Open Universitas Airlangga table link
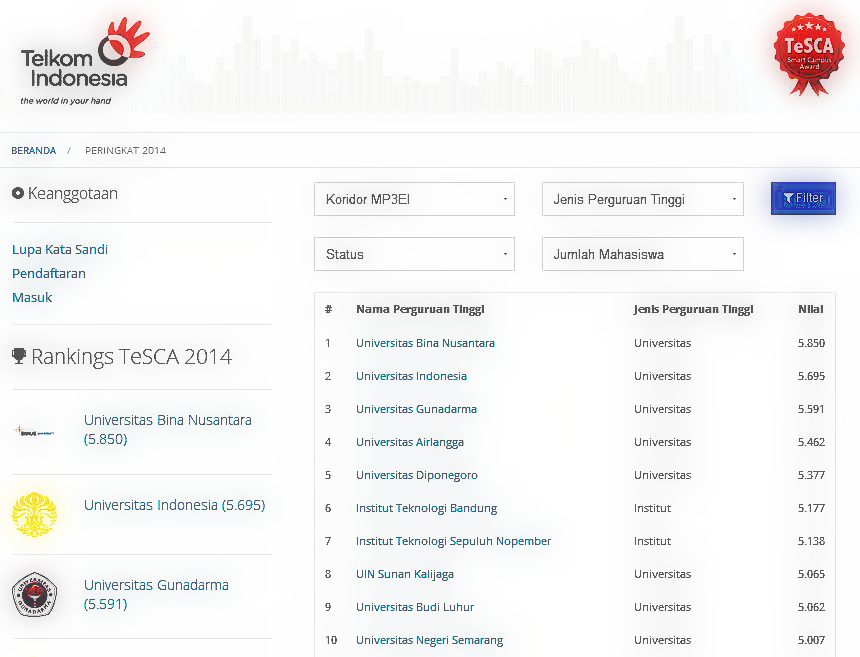The image size is (860, 657). pyautogui.click(x=410, y=442)
